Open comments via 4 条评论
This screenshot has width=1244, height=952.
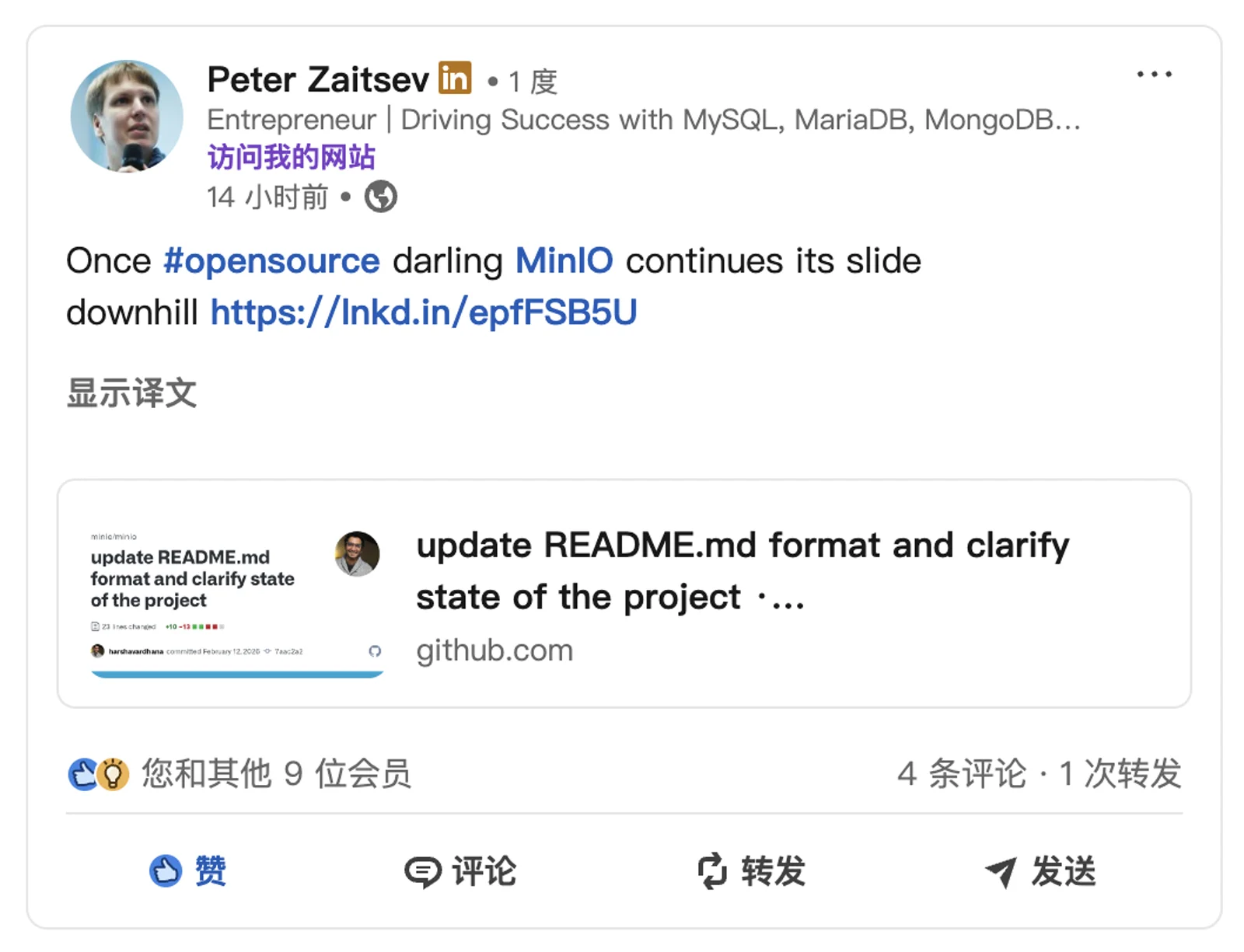pyautogui.click(x=964, y=773)
